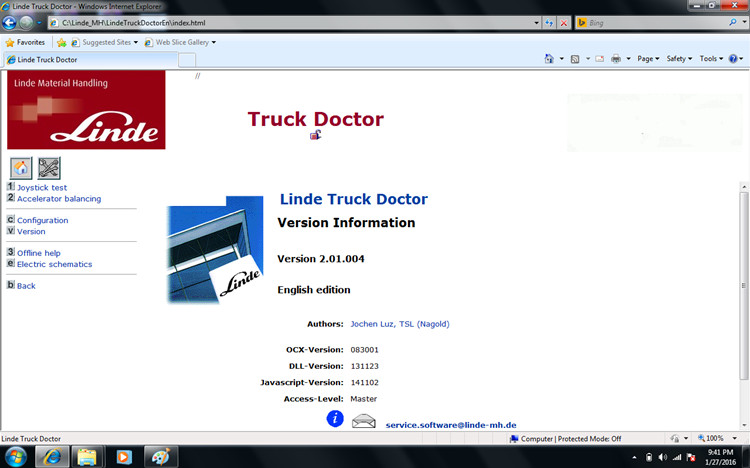Click the Jochen Luz, TSL (Nagold) author link
This screenshot has height=468, width=750.
click(400, 324)
